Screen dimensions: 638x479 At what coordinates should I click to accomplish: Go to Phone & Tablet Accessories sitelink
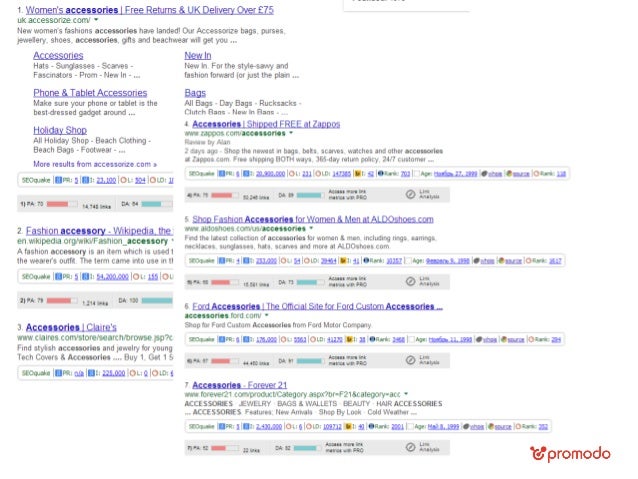point(90,93)
